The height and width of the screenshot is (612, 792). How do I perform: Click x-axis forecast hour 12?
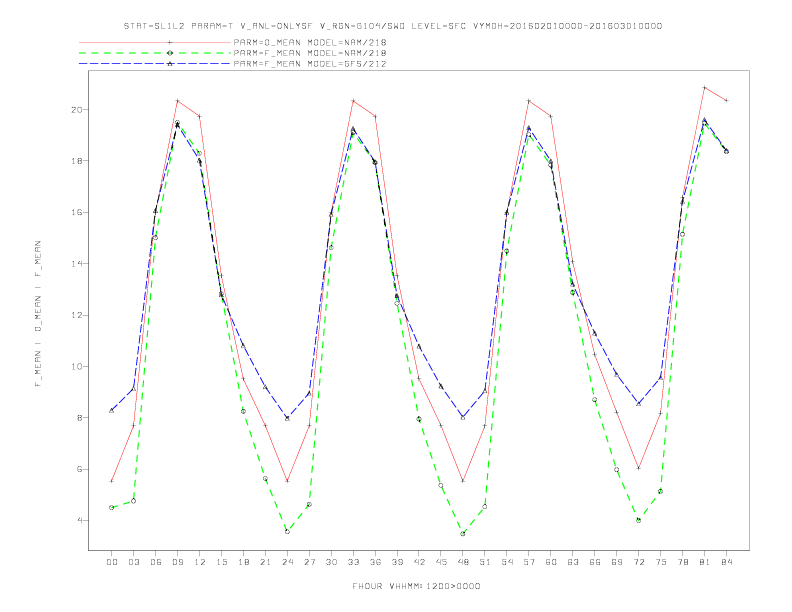coord(200,562)
